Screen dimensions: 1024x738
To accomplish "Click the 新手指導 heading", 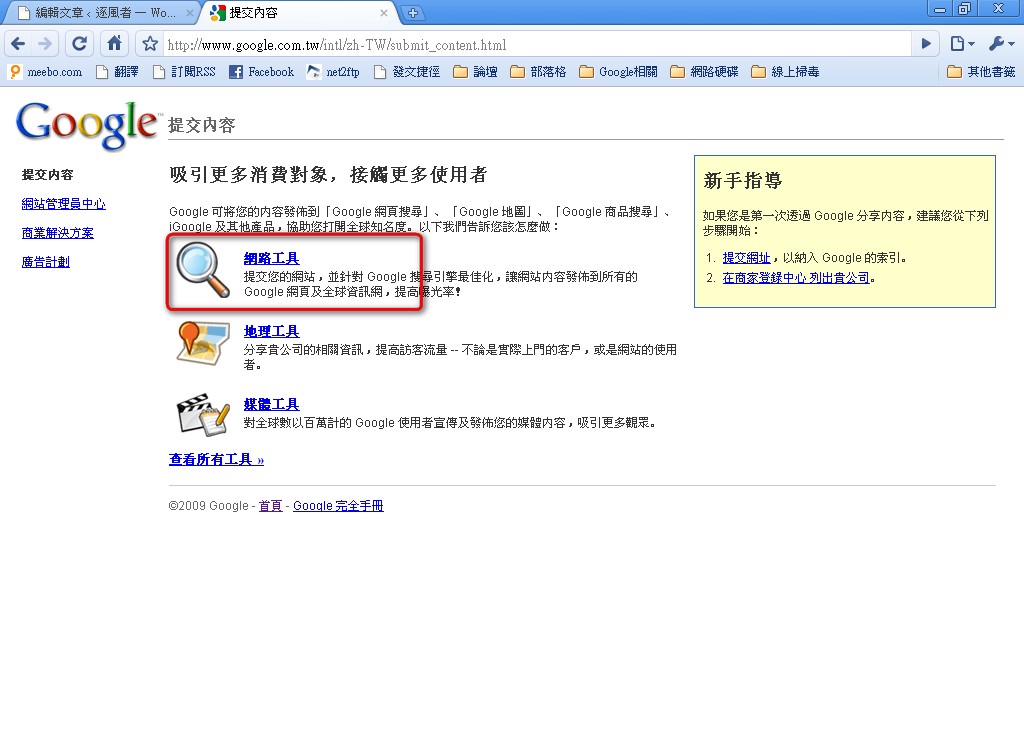I will 743,180.
